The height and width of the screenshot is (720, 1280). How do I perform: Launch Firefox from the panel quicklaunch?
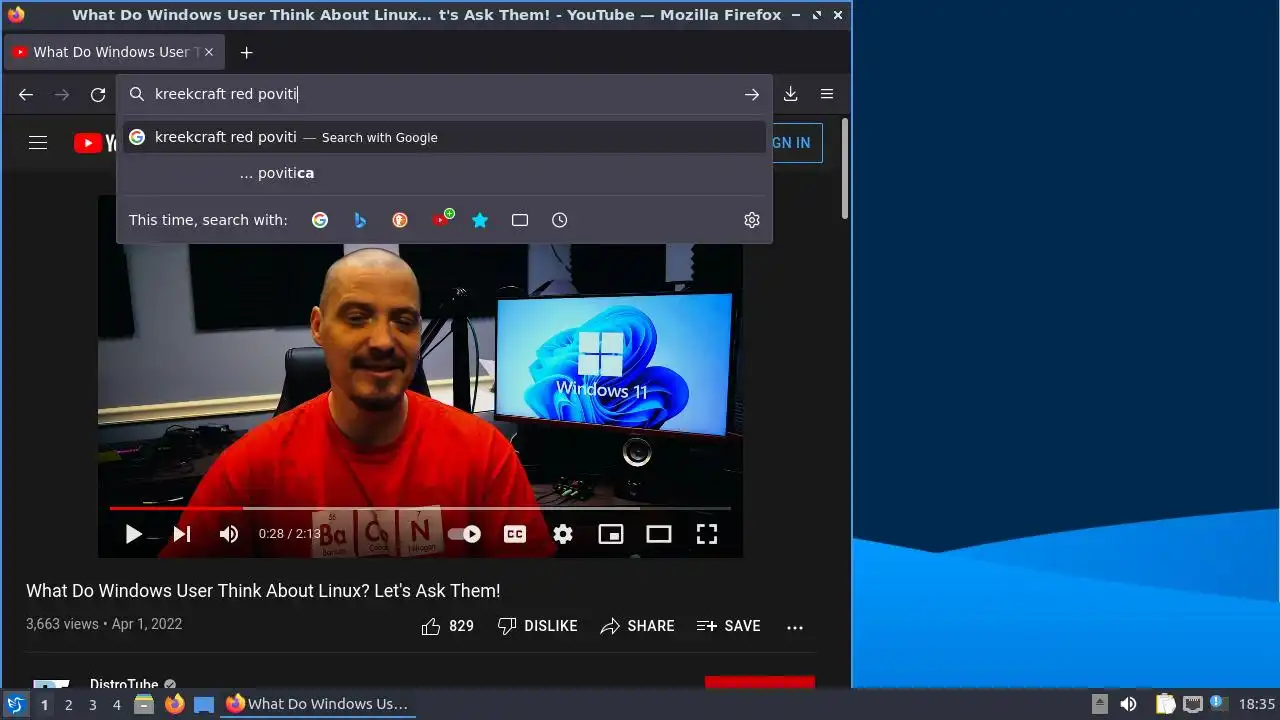pyautogui.click(x=174, y=704)
